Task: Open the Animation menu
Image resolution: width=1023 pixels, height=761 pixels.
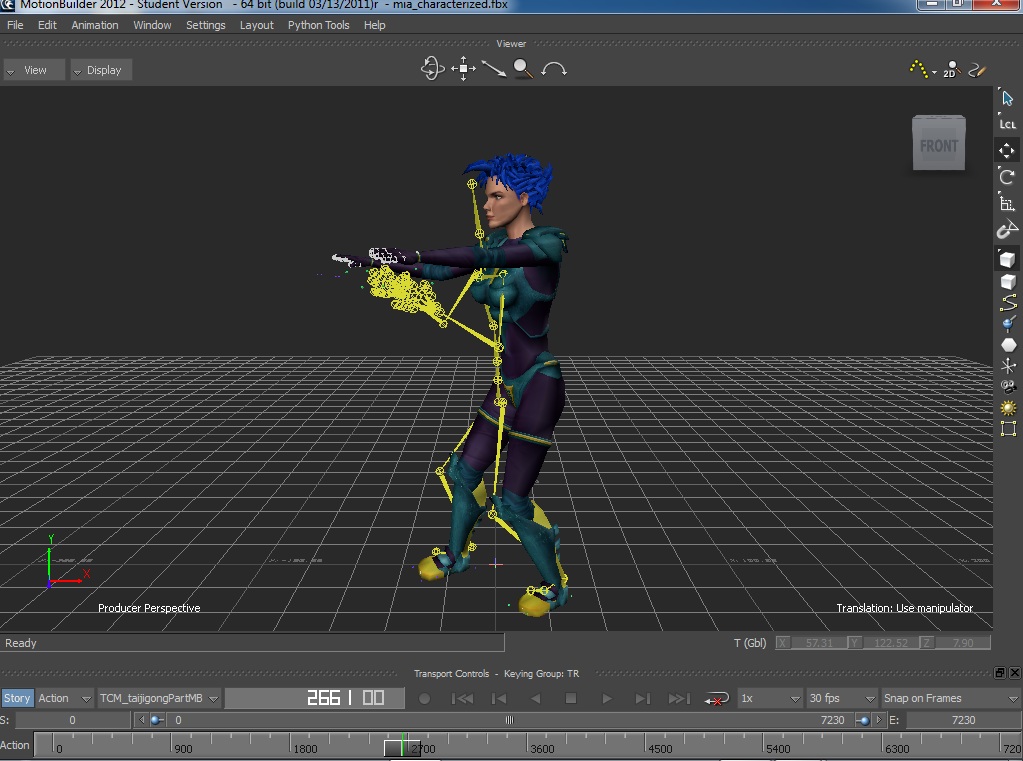Action: (x=95, y=25)
